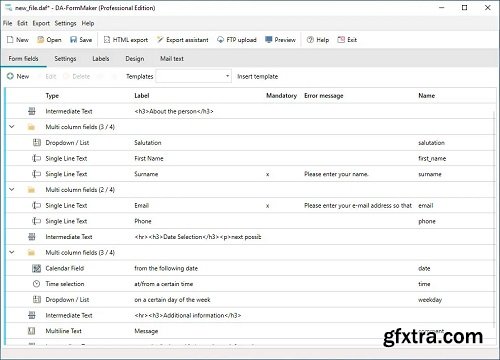
Task: Sort by the Mandatory column header
Action: pyautogui.click(x=281, y=96)
